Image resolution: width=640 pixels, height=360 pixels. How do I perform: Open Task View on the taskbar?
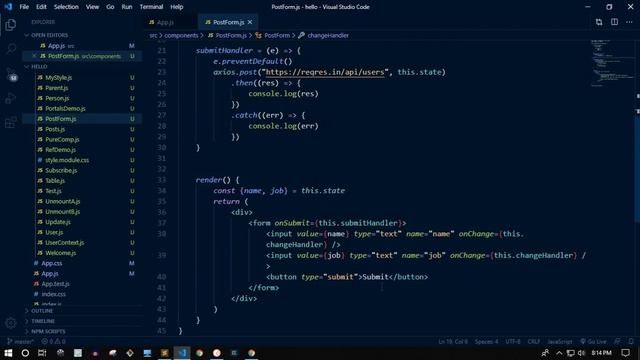pyautogui.click(x=42, y=353)
